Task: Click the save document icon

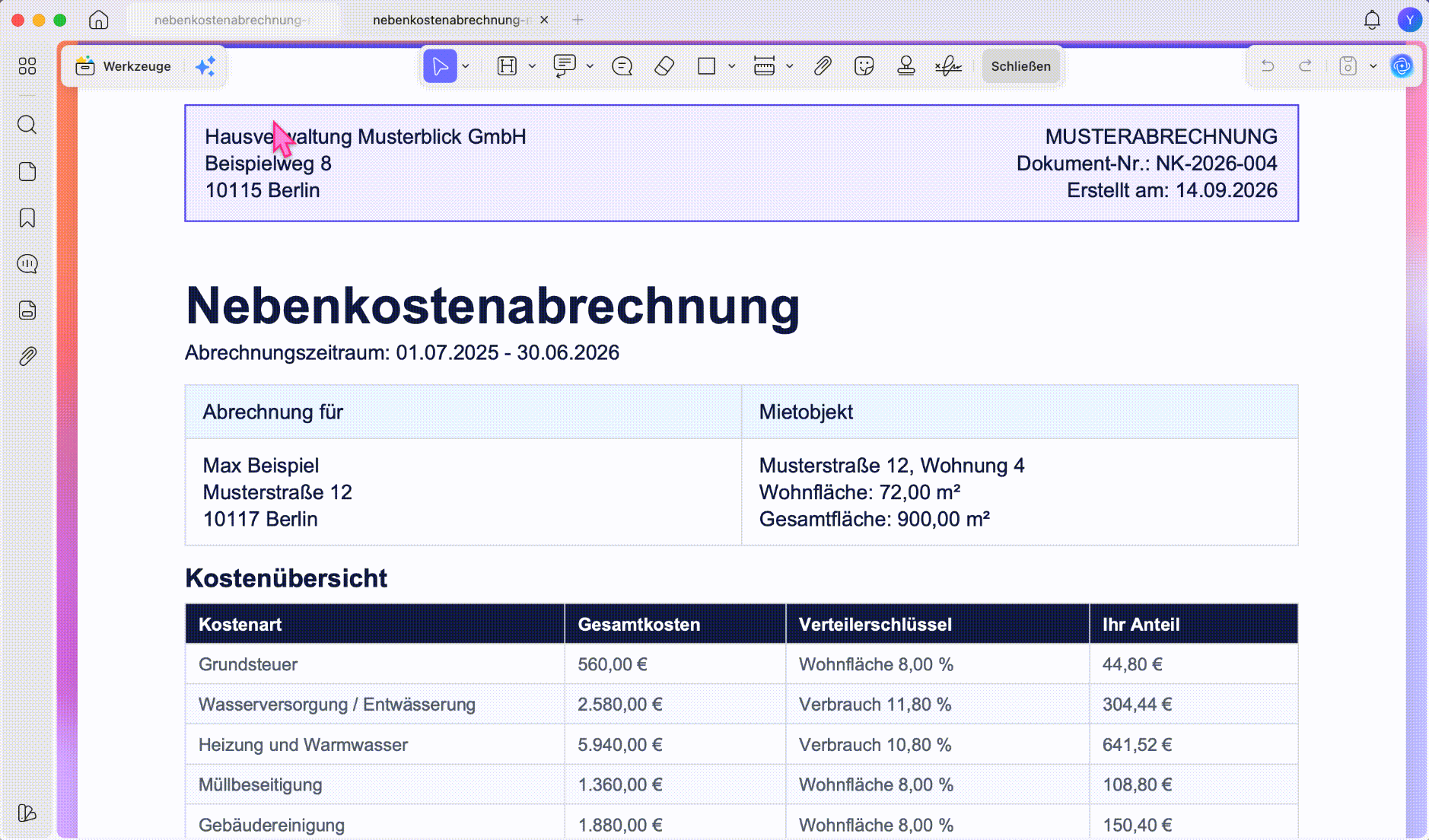Action: (1348, 66)
